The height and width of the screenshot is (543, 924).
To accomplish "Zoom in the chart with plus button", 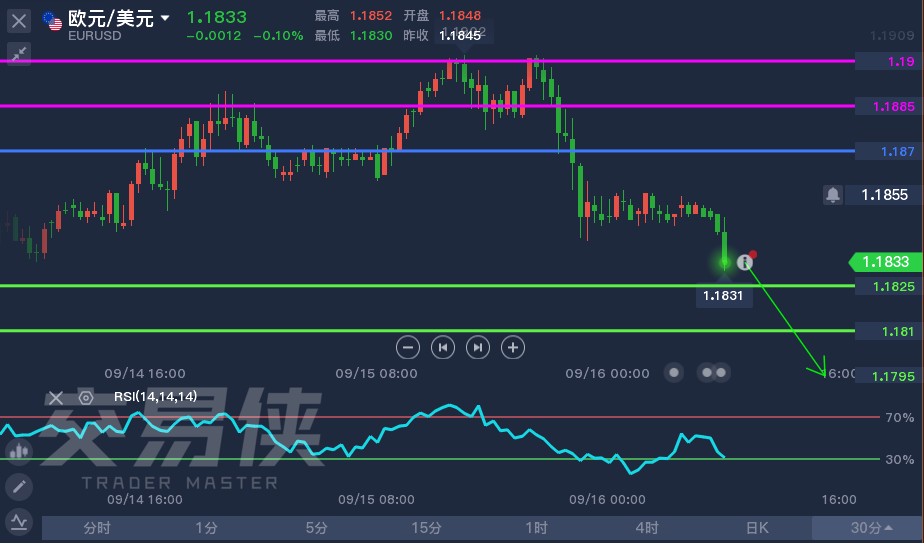I will point(513,347).
